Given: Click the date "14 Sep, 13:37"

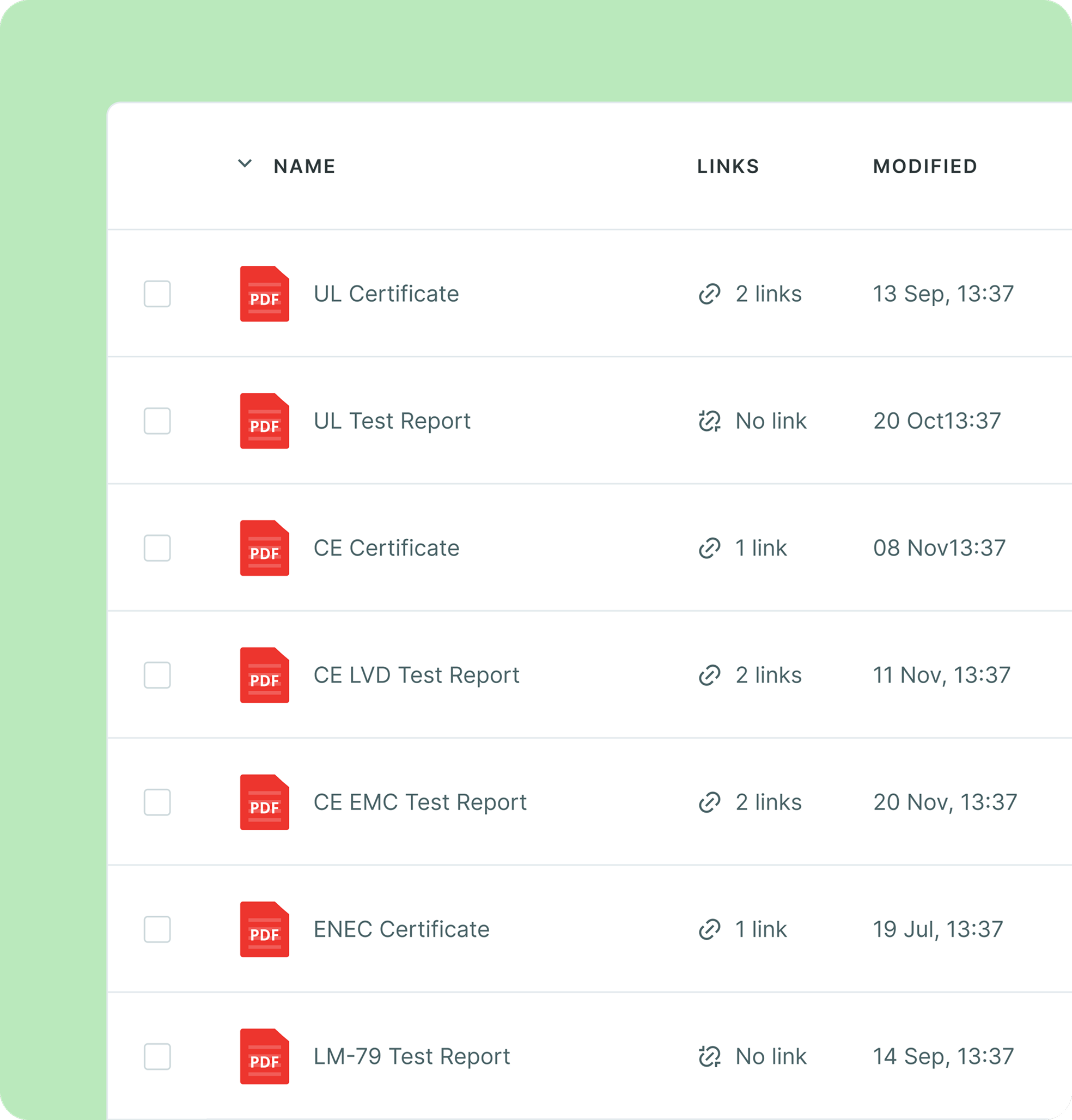Looking at the screenshot, I should coord(943,1057).
